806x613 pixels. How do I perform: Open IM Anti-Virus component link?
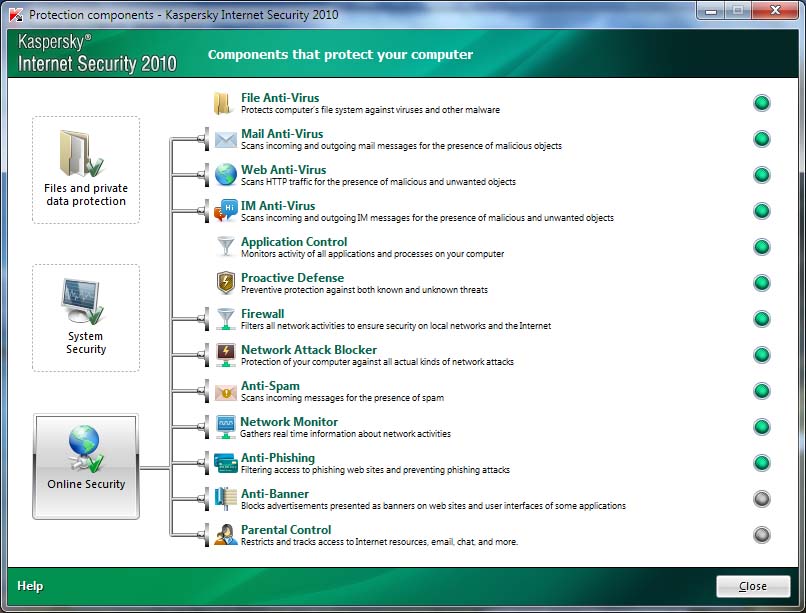tap(278, 206)
